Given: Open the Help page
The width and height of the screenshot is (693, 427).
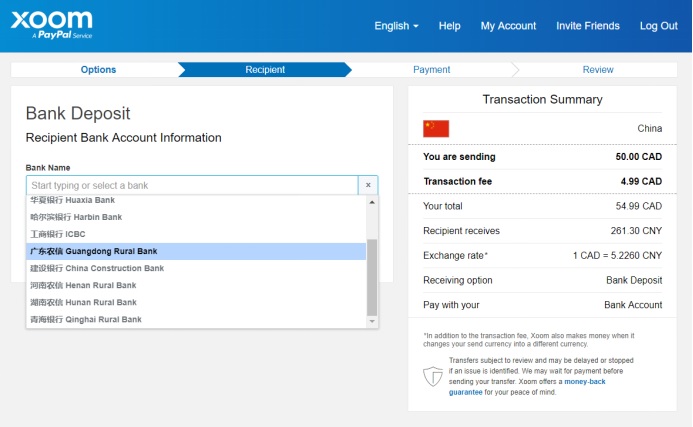Looking at the screenshot, I should 449,26.
